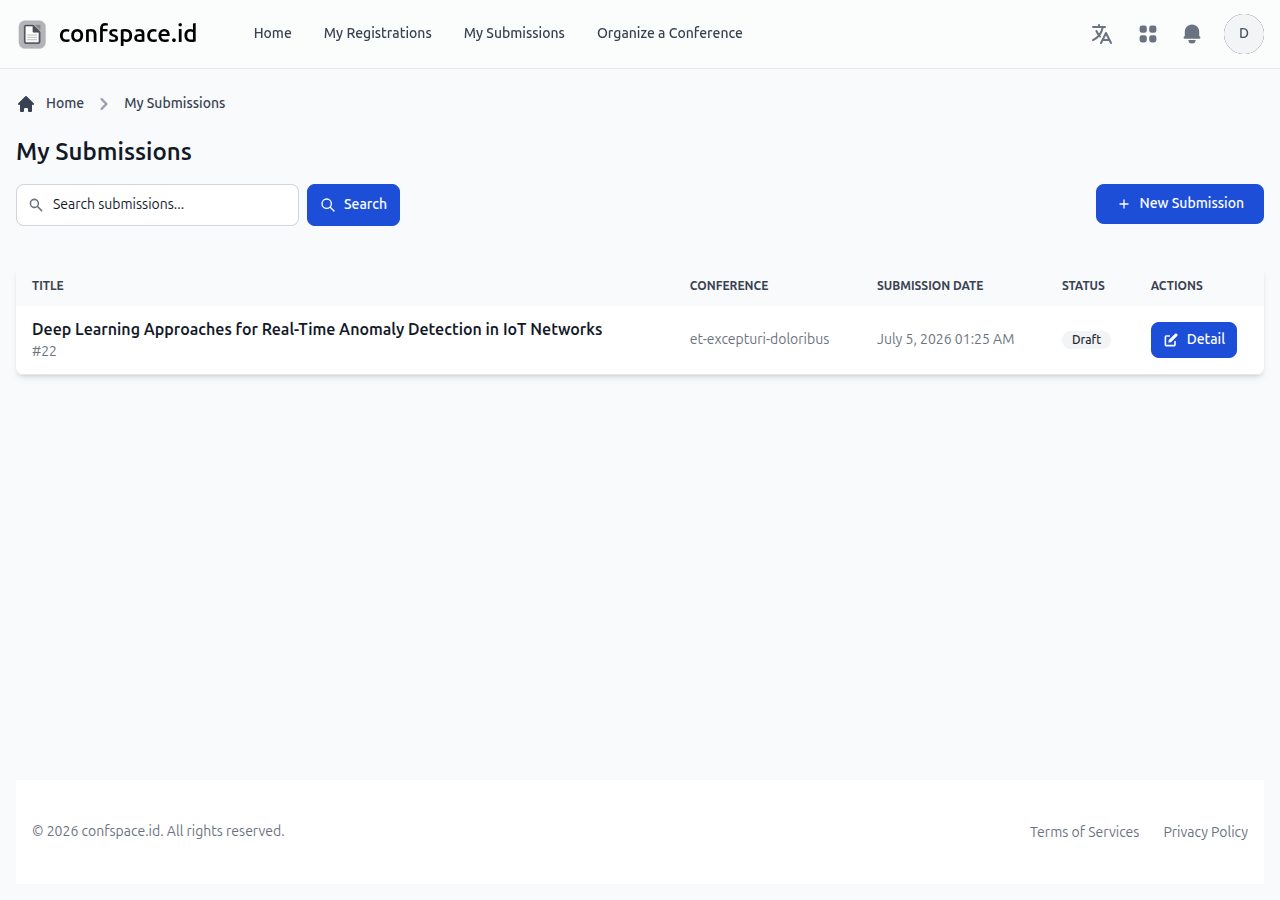Select My Submissions in top navigation

pyautogui.click(x=514, y=33)
